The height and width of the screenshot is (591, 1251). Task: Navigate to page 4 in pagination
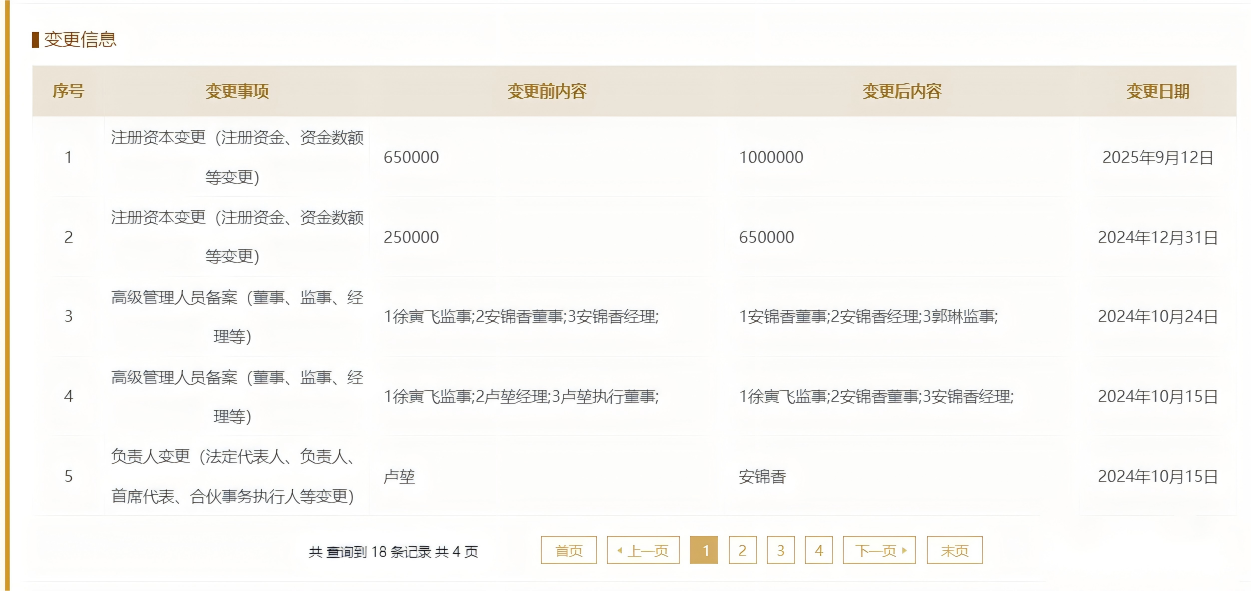818,551
